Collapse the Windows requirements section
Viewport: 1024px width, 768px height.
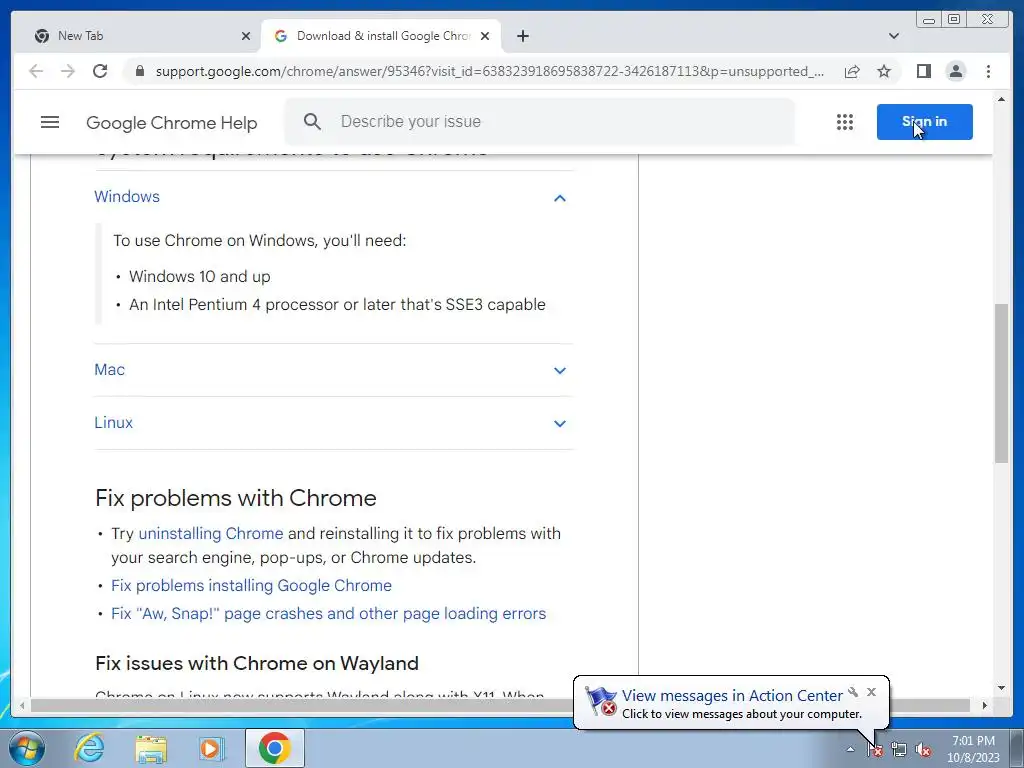click(560, 198)
